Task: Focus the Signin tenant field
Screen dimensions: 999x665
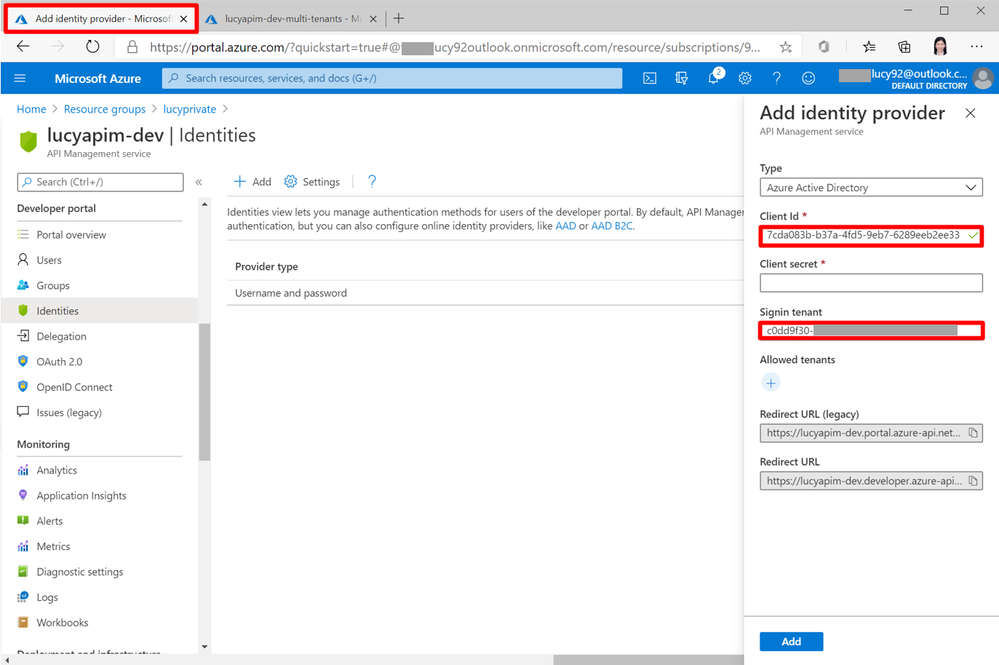Action: pos(871,331)
